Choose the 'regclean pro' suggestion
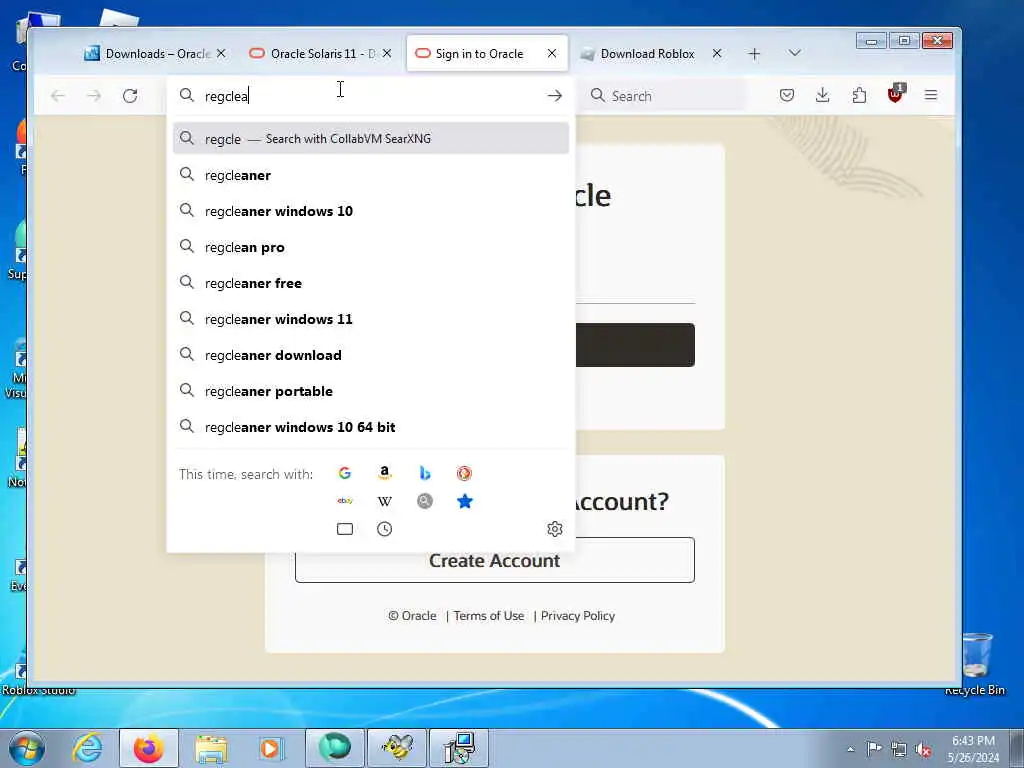Screen dimensions: 1024x768 point(371,247)
